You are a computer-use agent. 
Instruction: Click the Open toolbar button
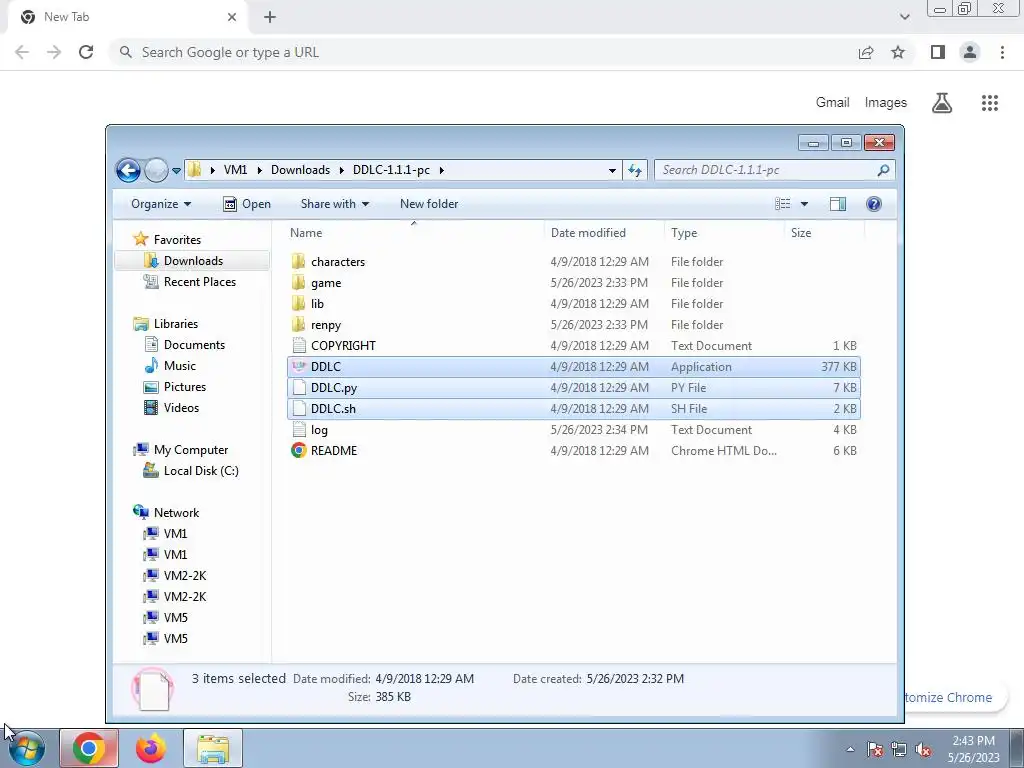(x=247, y=204)
